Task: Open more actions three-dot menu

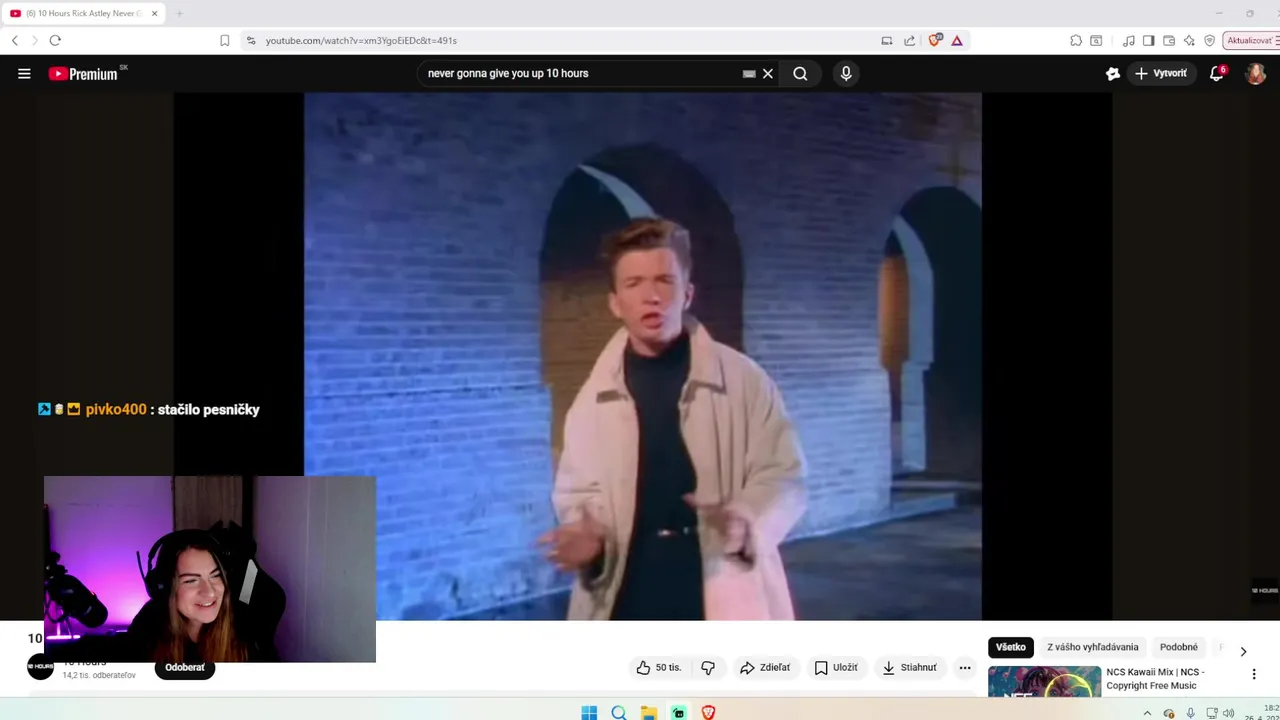Action: pos(965,667)
